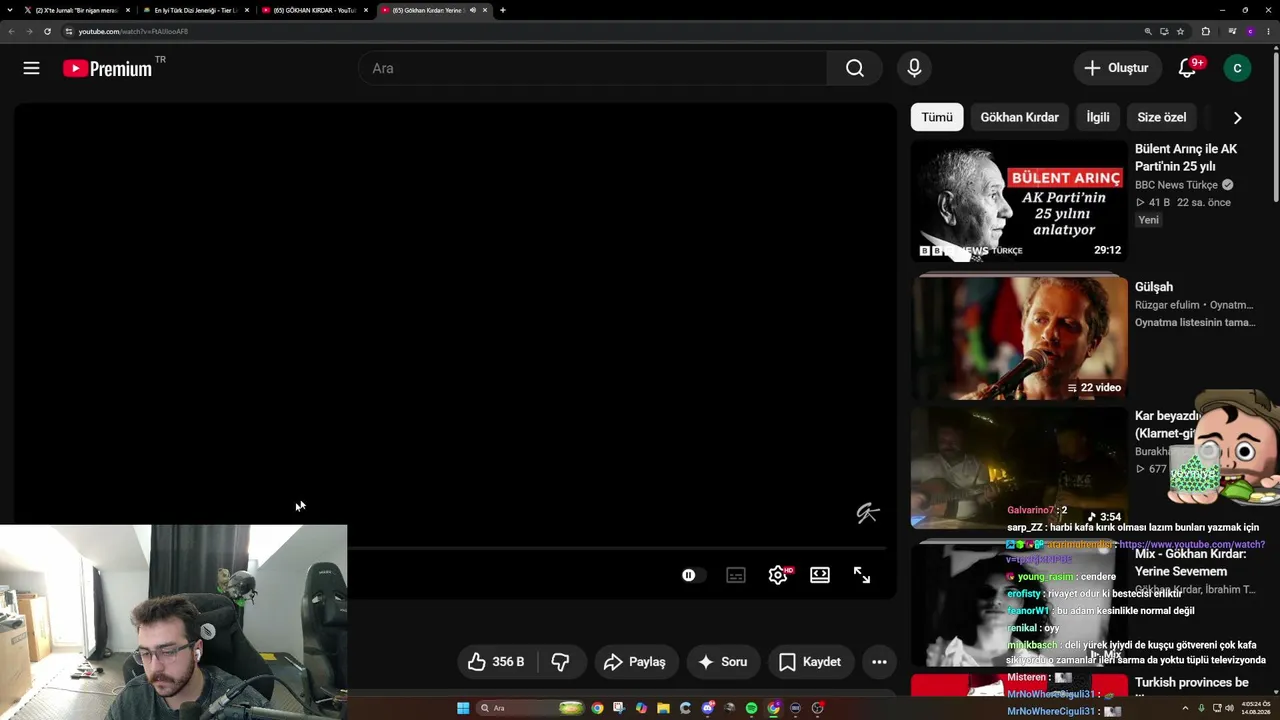Viewport: 1280px width, 720px height.
Task: Enter fullscreen in the video player
Action: click(x=862, y=575)
